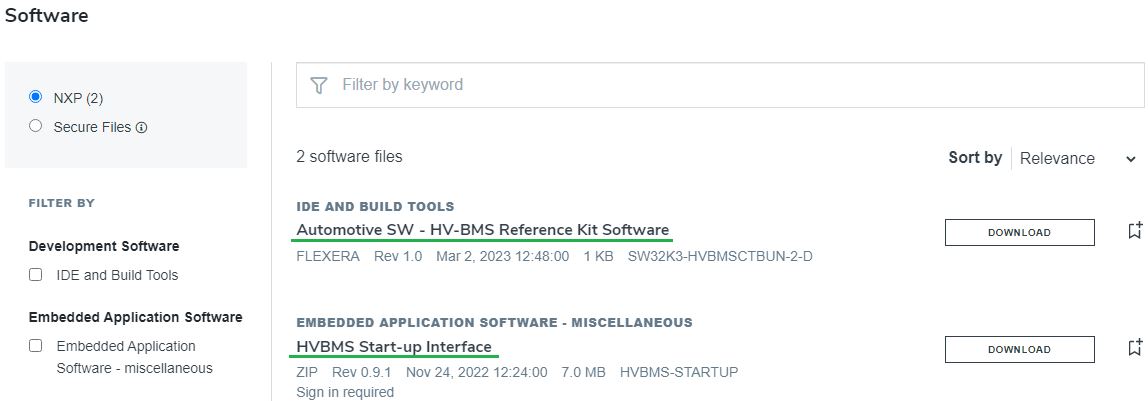Viewport: 1148px width, 401px height.
Task: Click the Development Software filter heading
Action: (x=104, y=246)
